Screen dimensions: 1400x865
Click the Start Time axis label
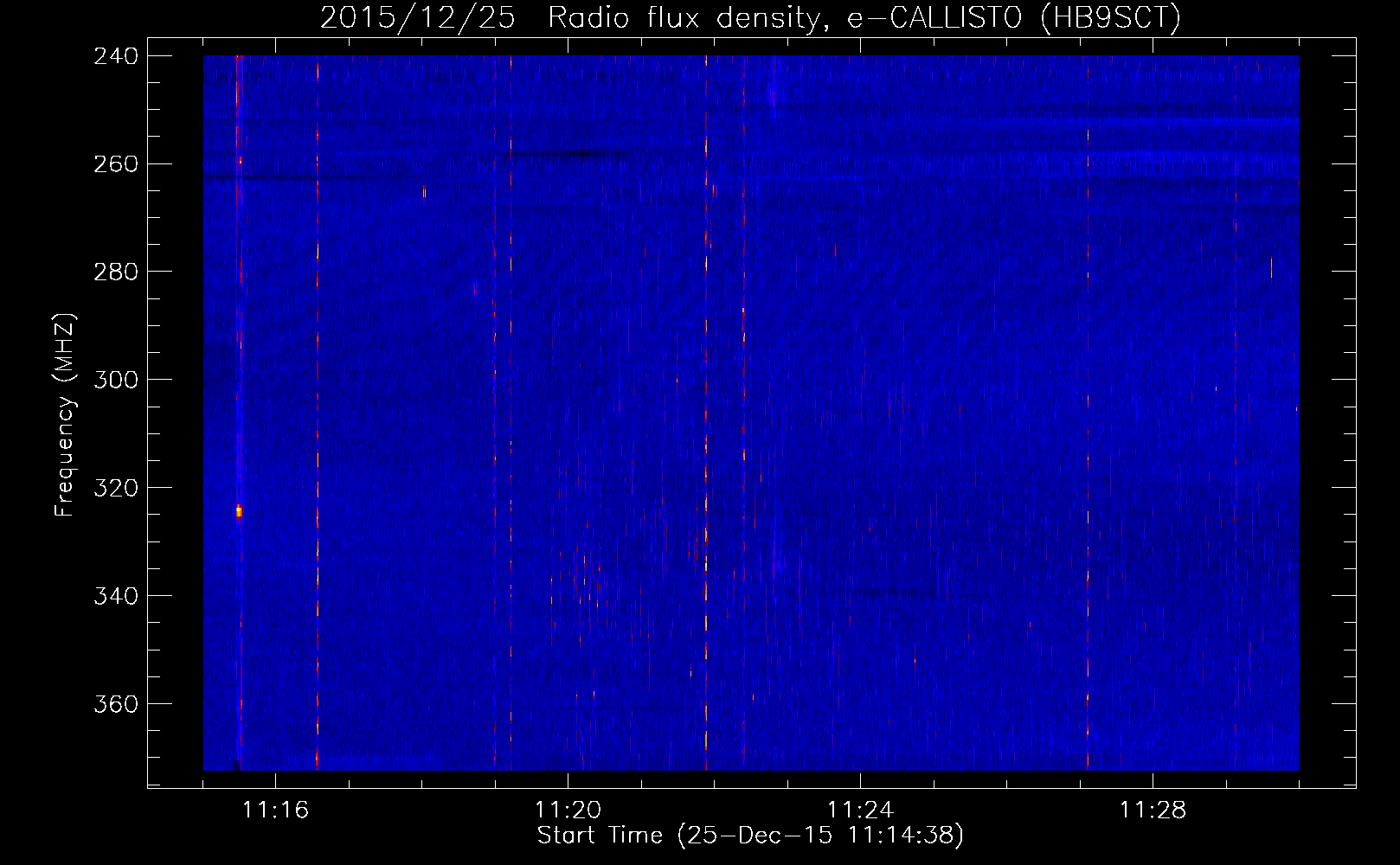pyautogui.click(x=750, y=836)
